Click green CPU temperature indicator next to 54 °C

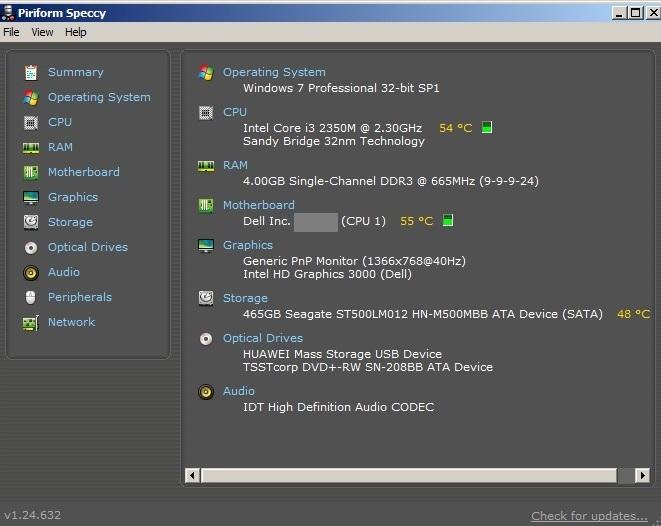click(487, 127)
